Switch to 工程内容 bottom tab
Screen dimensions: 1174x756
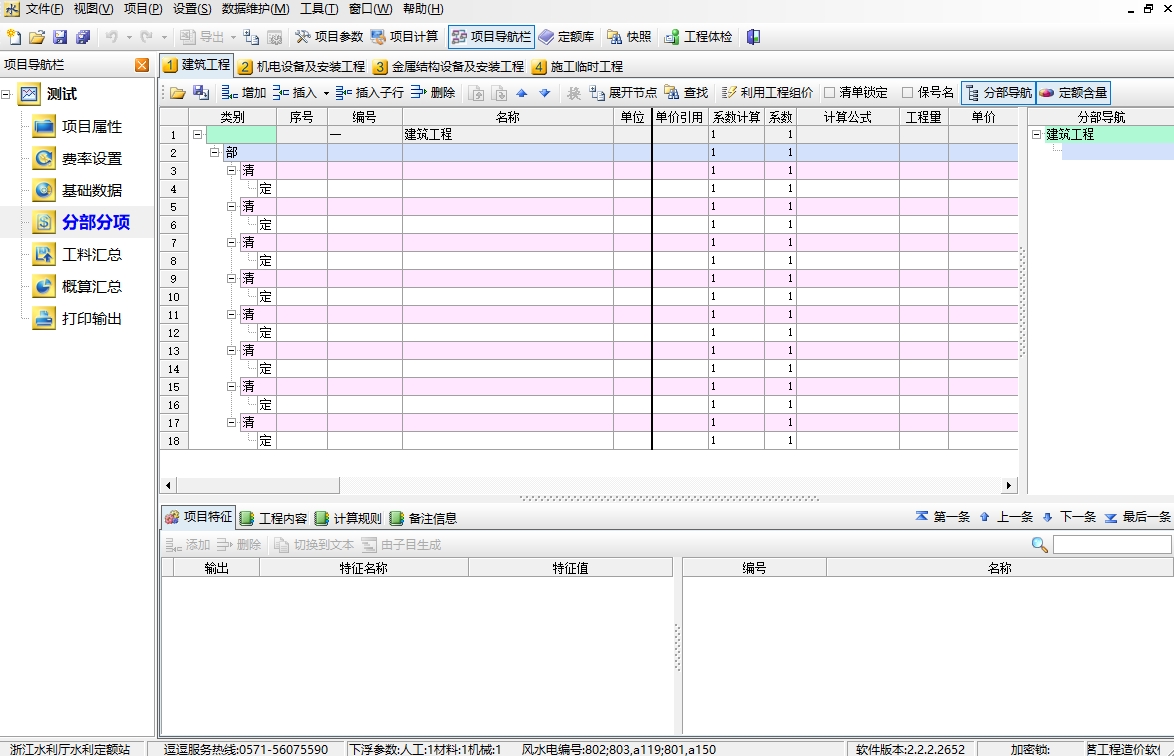[273, 518]
